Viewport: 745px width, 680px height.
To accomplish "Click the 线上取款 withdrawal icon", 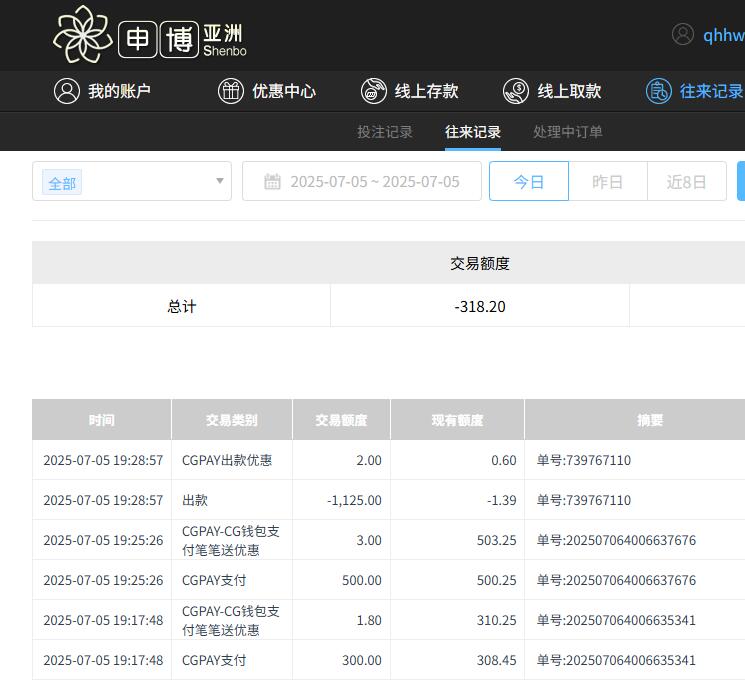I will click(x=516, y=91).
